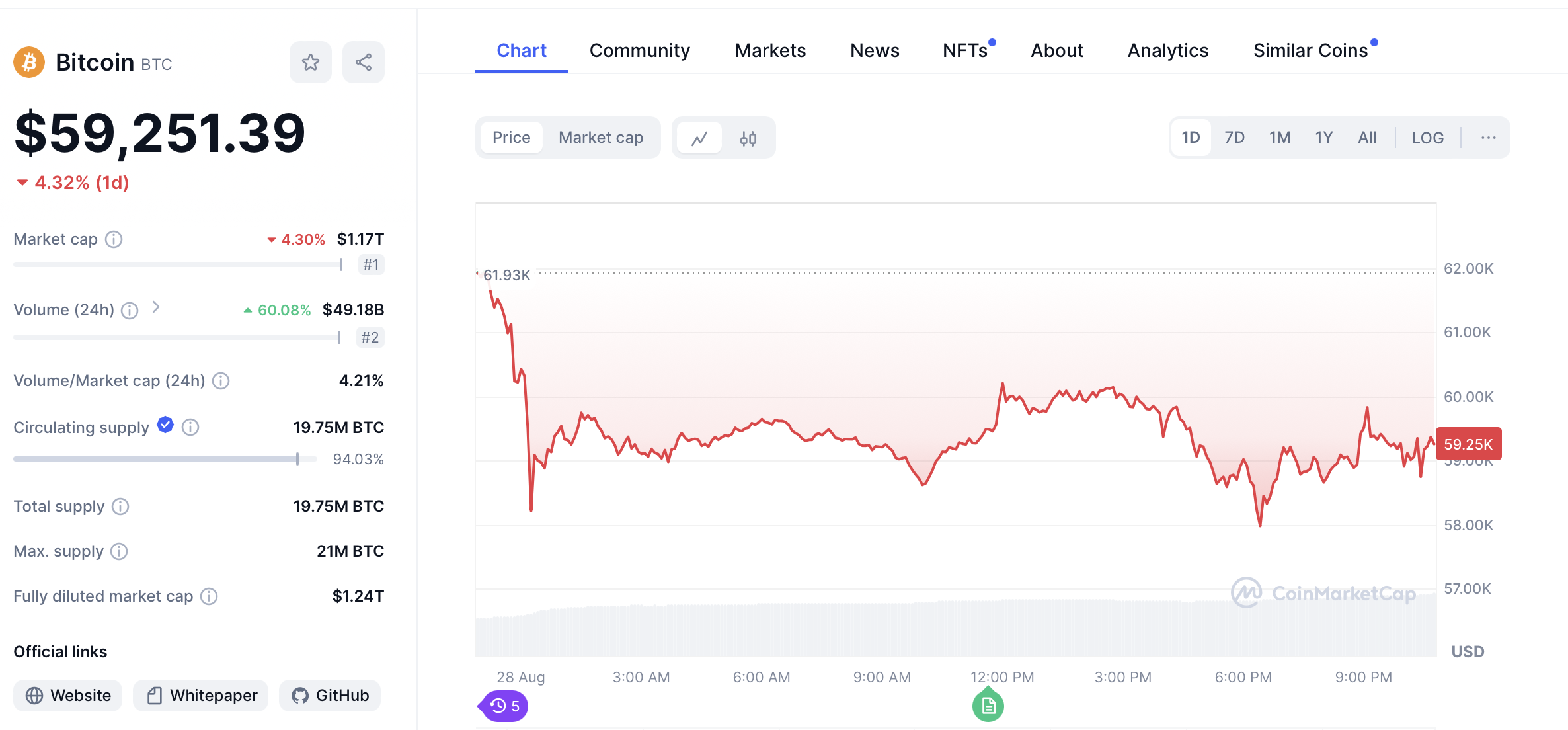Select the Price chart toggle

pyautogui.click(x=511, y=138)
